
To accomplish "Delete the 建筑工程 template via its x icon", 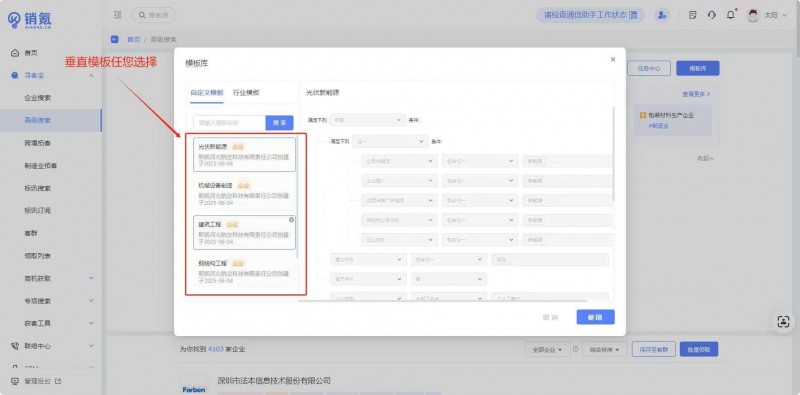I will coord(291,219).
